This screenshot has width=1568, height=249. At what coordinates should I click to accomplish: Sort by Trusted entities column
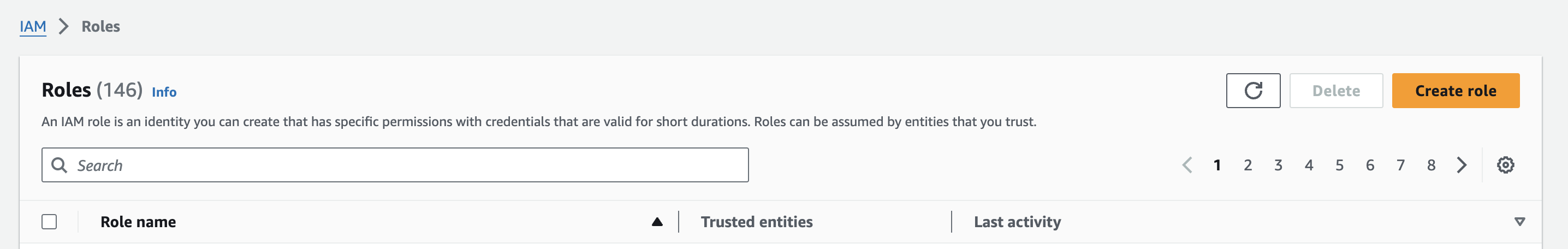click(756, 222)
